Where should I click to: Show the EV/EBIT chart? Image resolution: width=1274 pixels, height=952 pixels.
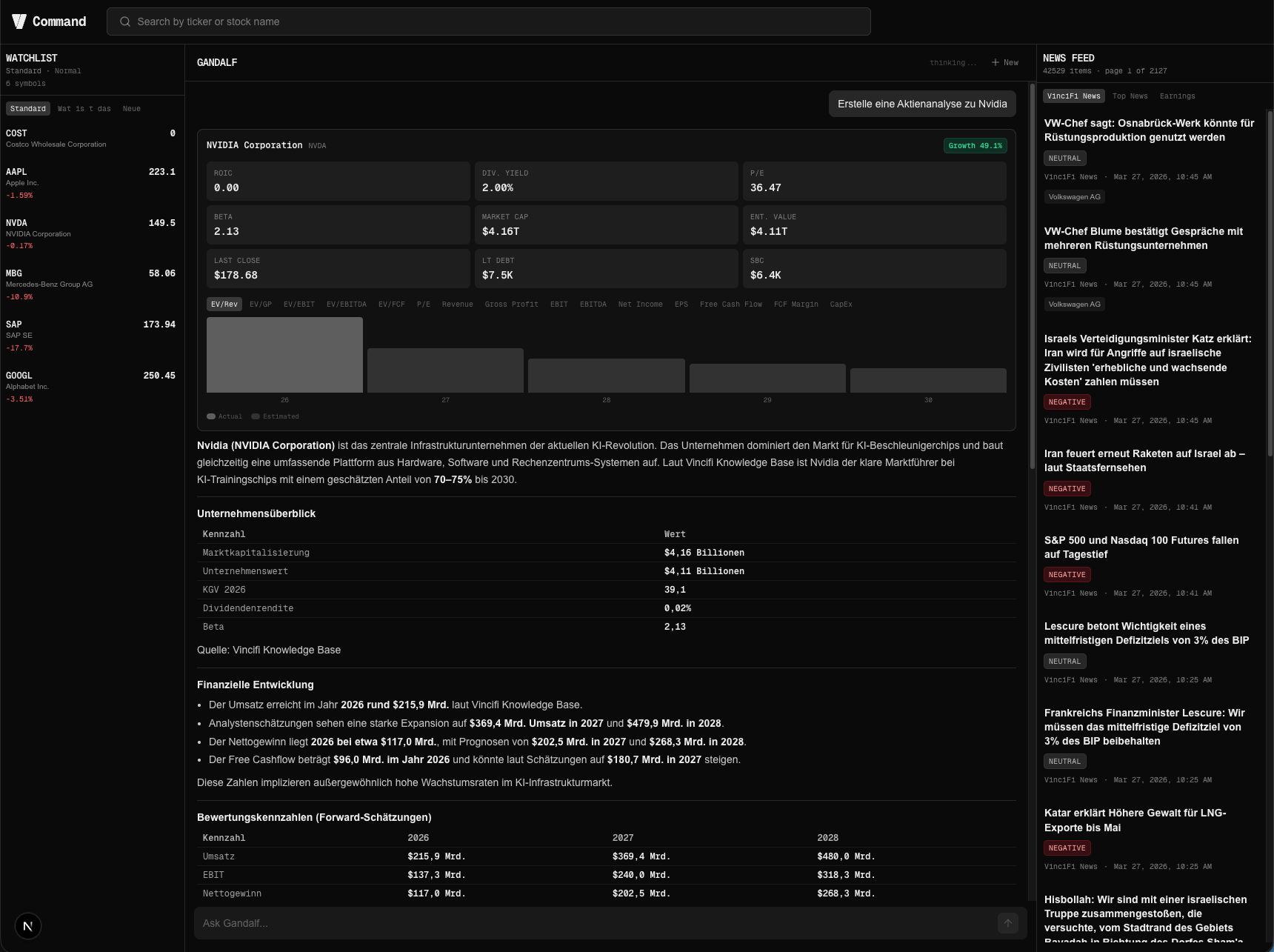click(x=299, y=304)
